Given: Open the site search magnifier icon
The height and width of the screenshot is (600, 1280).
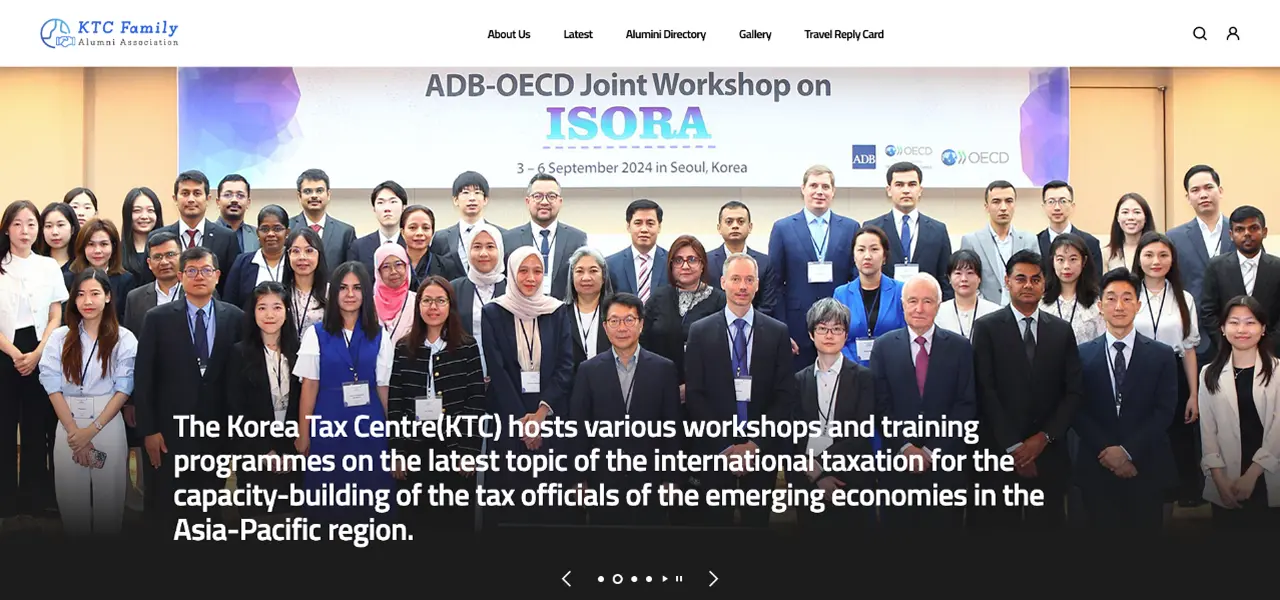Looking at the screenshot, I should tap(1200, 33).
